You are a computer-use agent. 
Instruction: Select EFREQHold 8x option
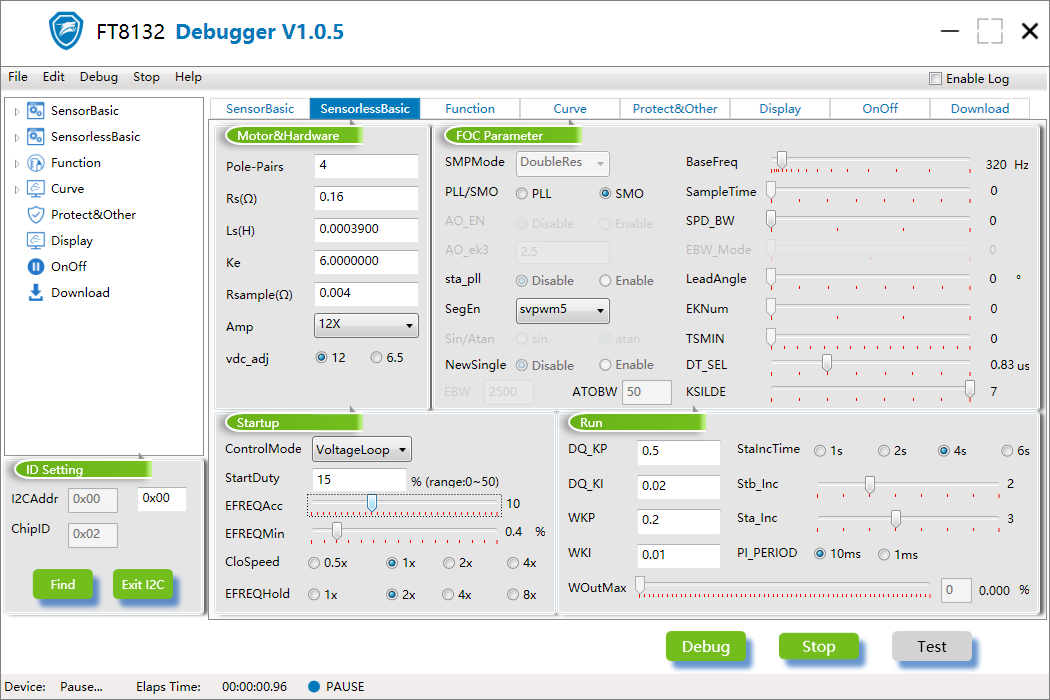tap(513, 595)
